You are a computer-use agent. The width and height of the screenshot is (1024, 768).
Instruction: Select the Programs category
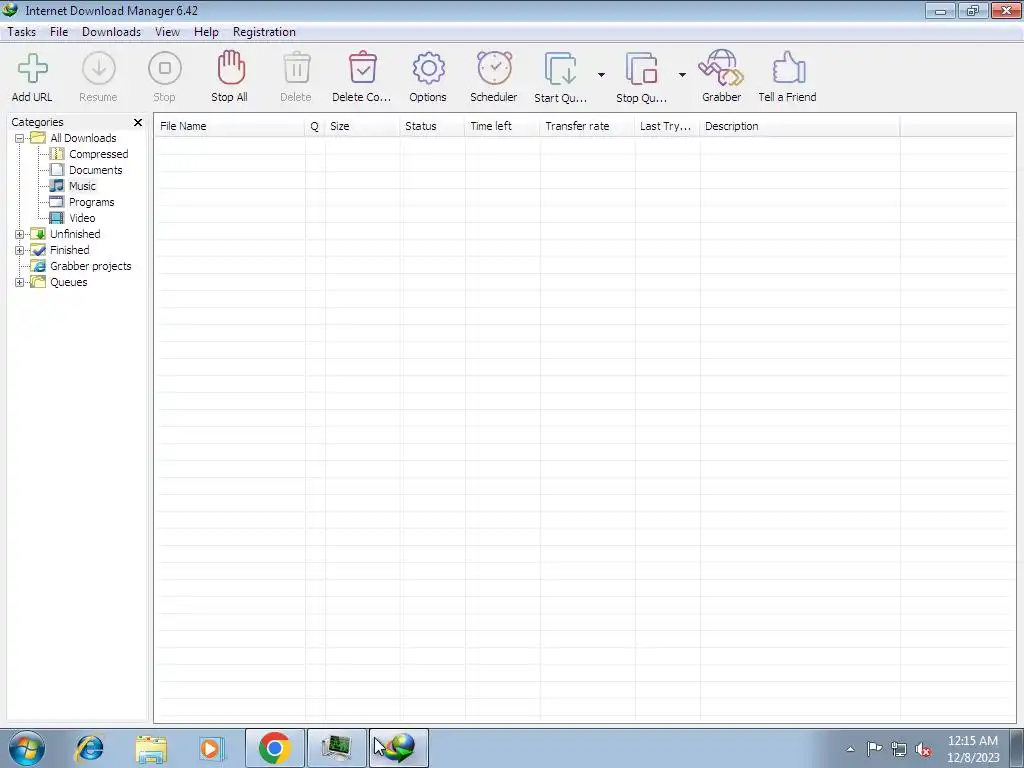[x=91, y=202]
